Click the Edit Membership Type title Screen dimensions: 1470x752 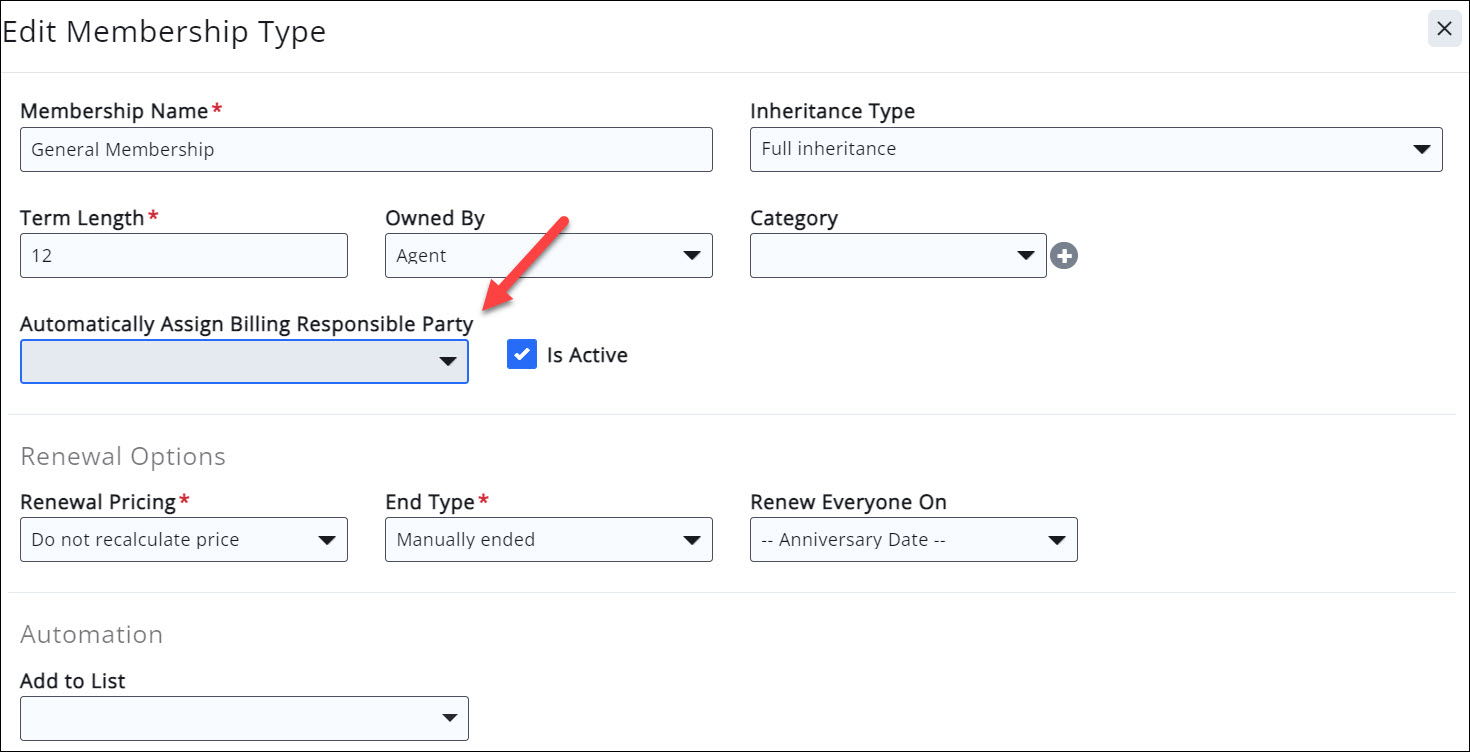tap(164, 32)
